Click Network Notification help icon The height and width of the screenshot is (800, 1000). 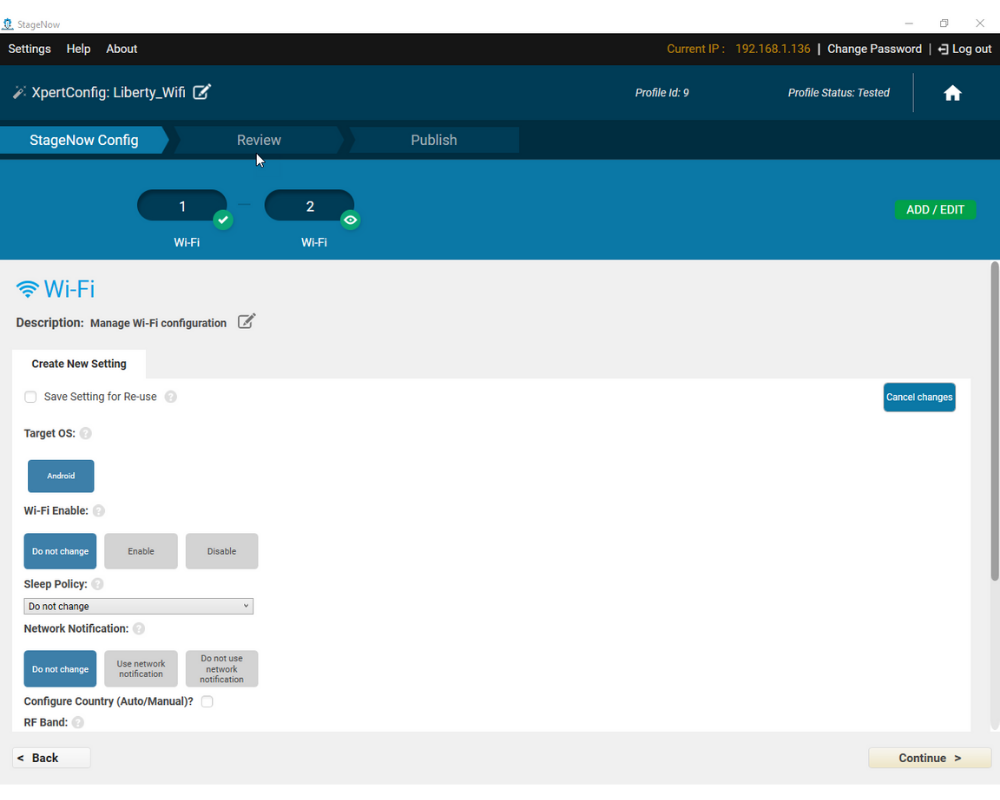click(139, 629)
